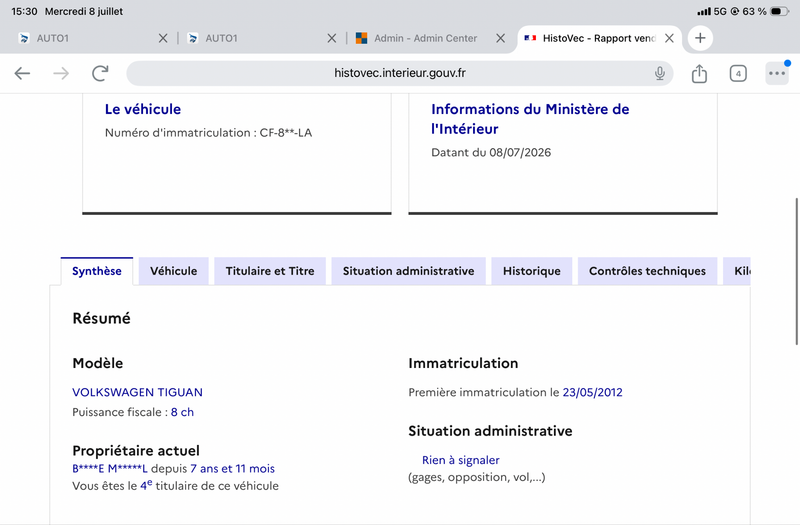Open the Historique tab
Viewport: 800px width, 525px height.
pos(532,271)
